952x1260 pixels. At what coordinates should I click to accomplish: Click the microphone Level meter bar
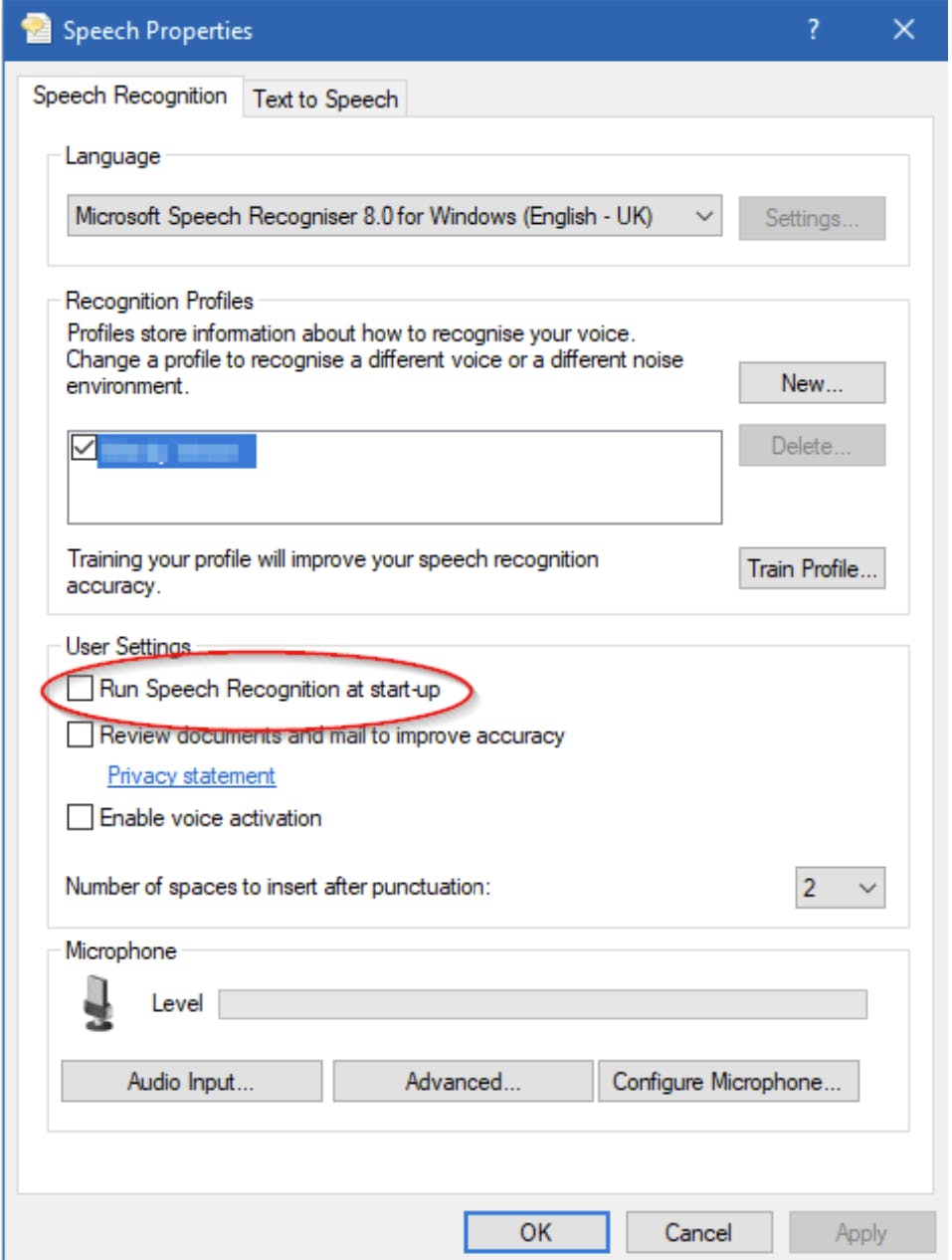coord(542,1004)
